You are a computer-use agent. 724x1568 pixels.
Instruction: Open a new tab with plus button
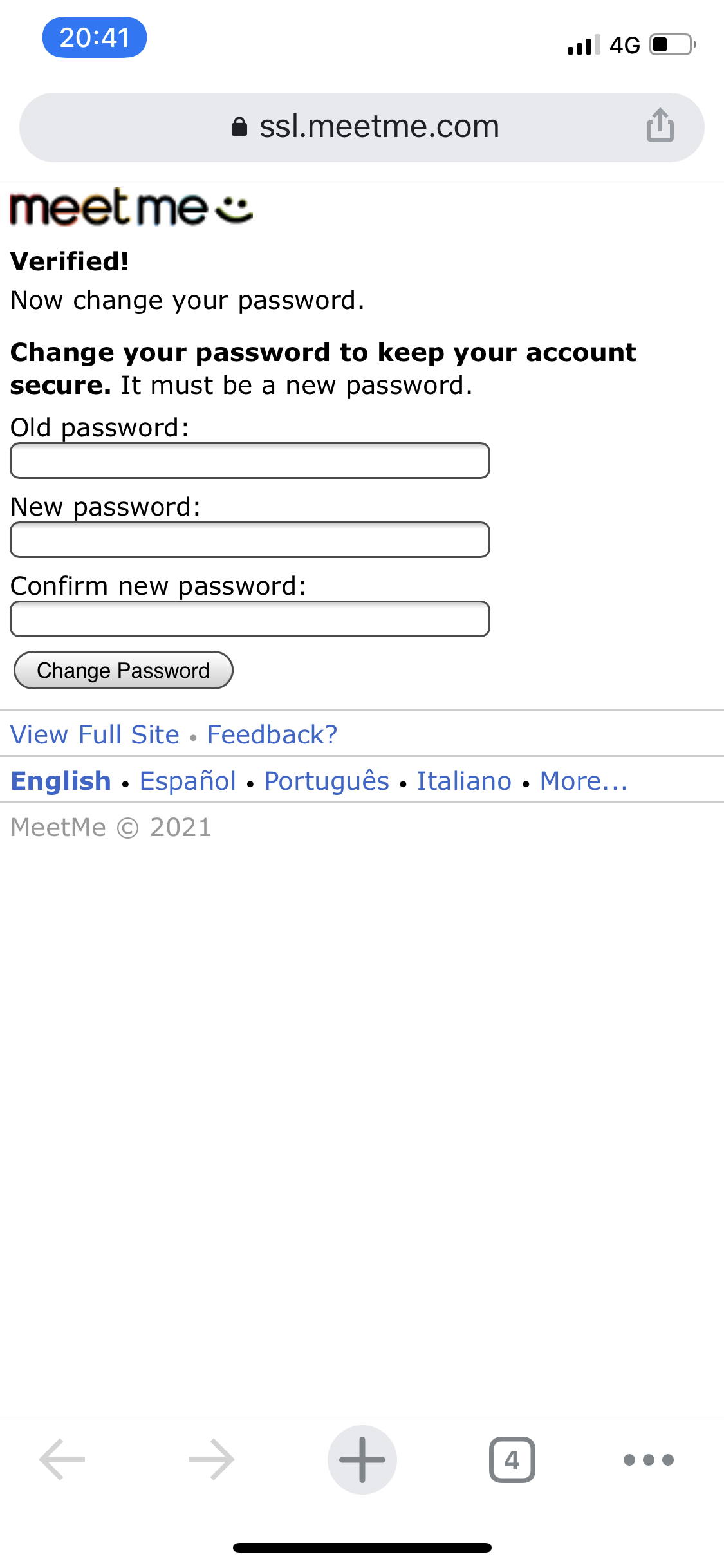coord(362,1459)
